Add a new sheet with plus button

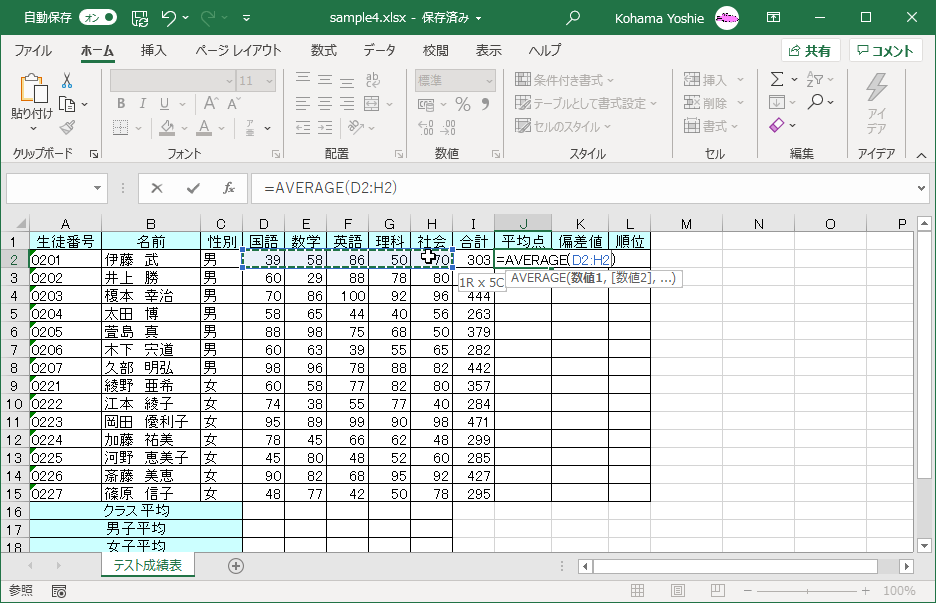[x=236, y=565]
